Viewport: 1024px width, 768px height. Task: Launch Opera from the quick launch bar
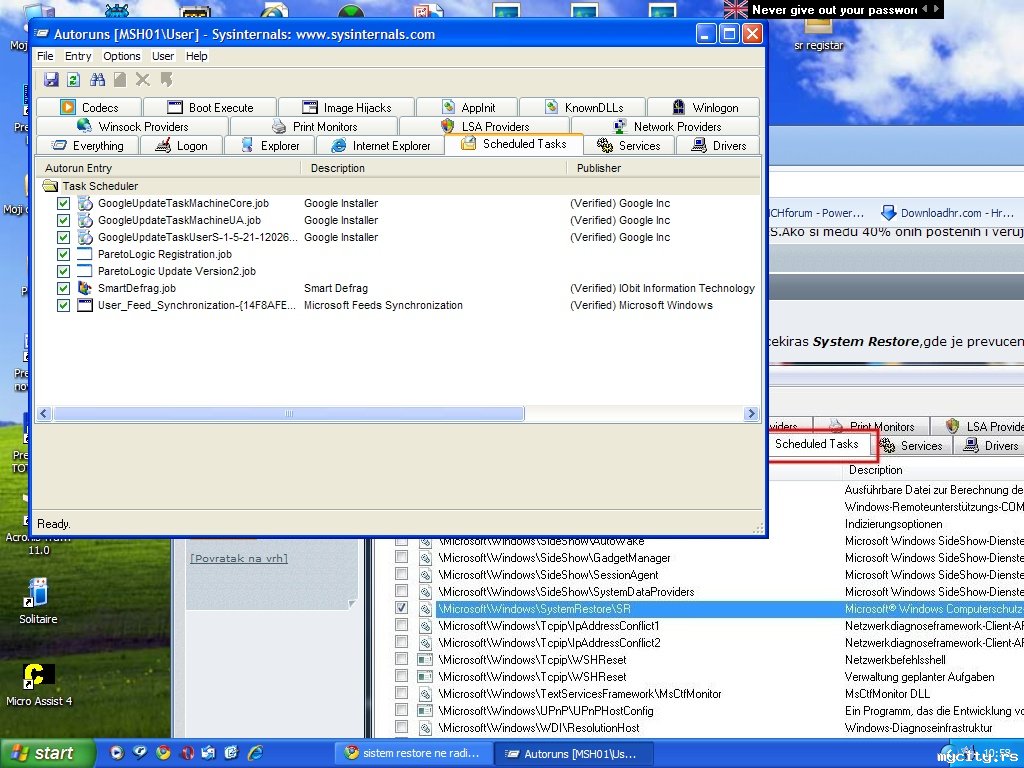tap(187, 752)
